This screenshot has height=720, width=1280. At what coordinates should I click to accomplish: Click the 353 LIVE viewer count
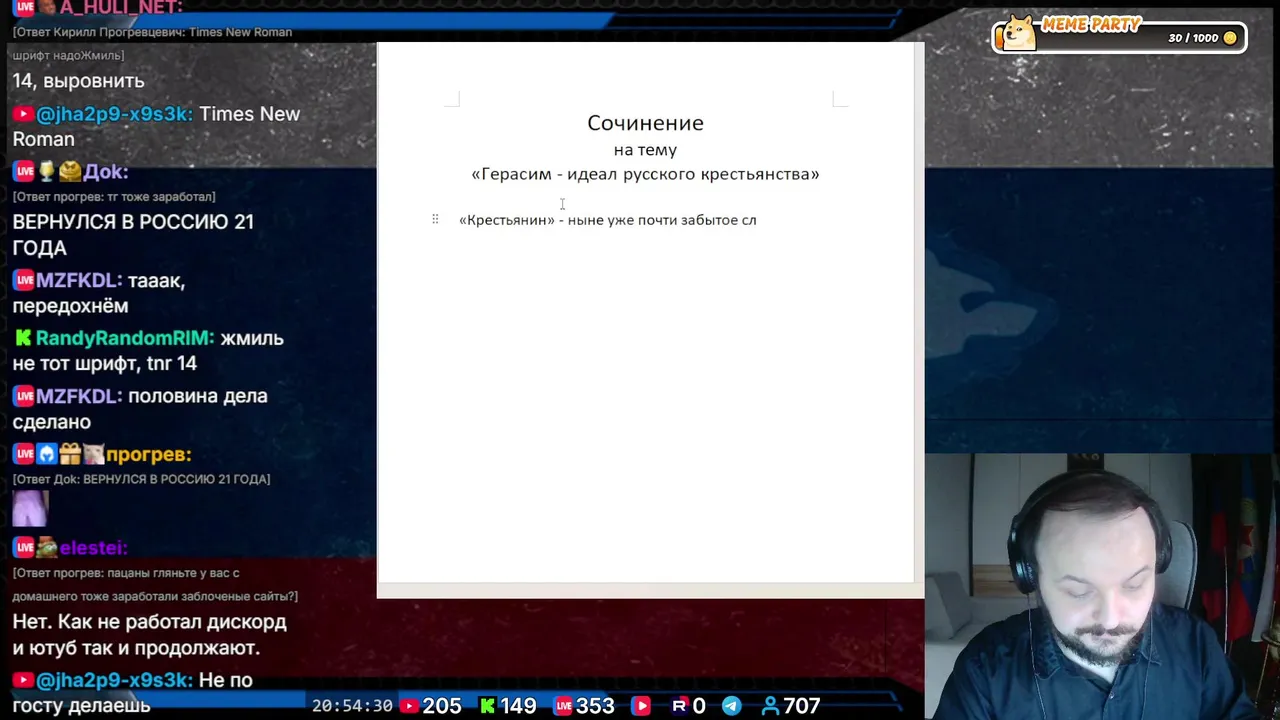[x=595, y=706]
